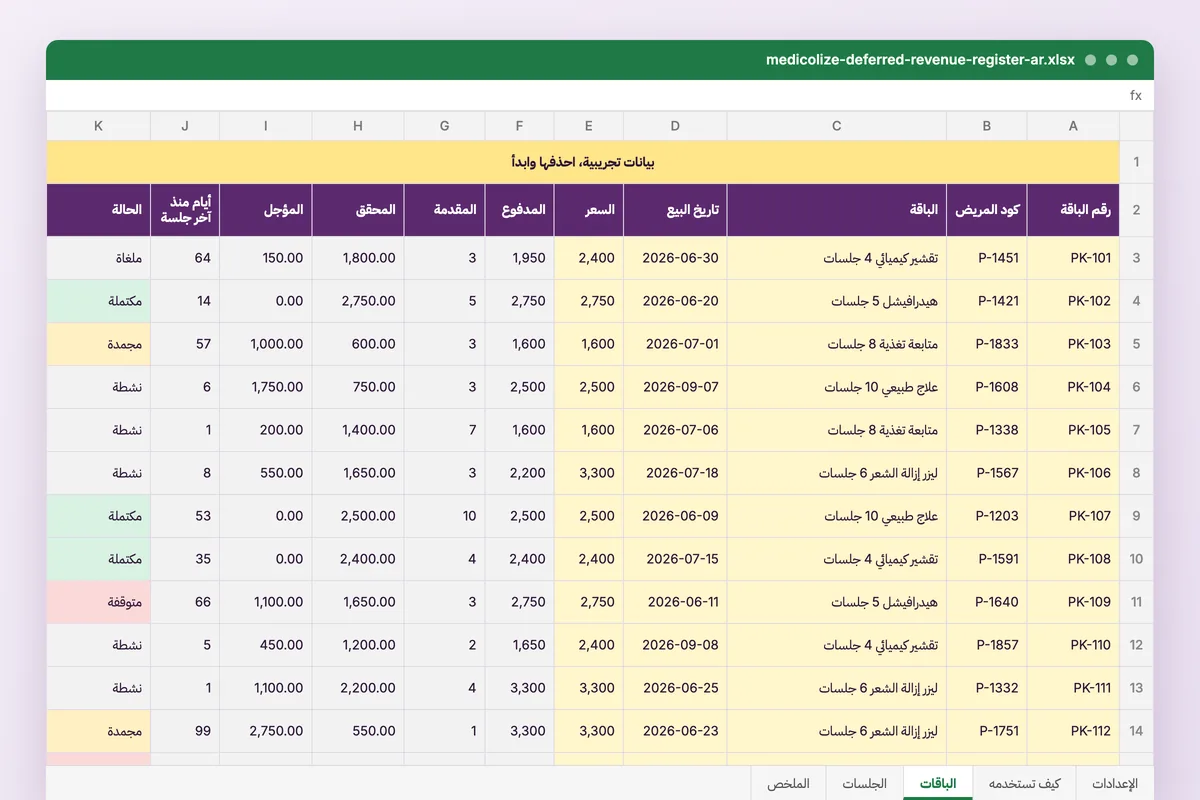Screen dimensions: 1200x800
Task: Select the row 12 header number
Action: [1136, 645]
